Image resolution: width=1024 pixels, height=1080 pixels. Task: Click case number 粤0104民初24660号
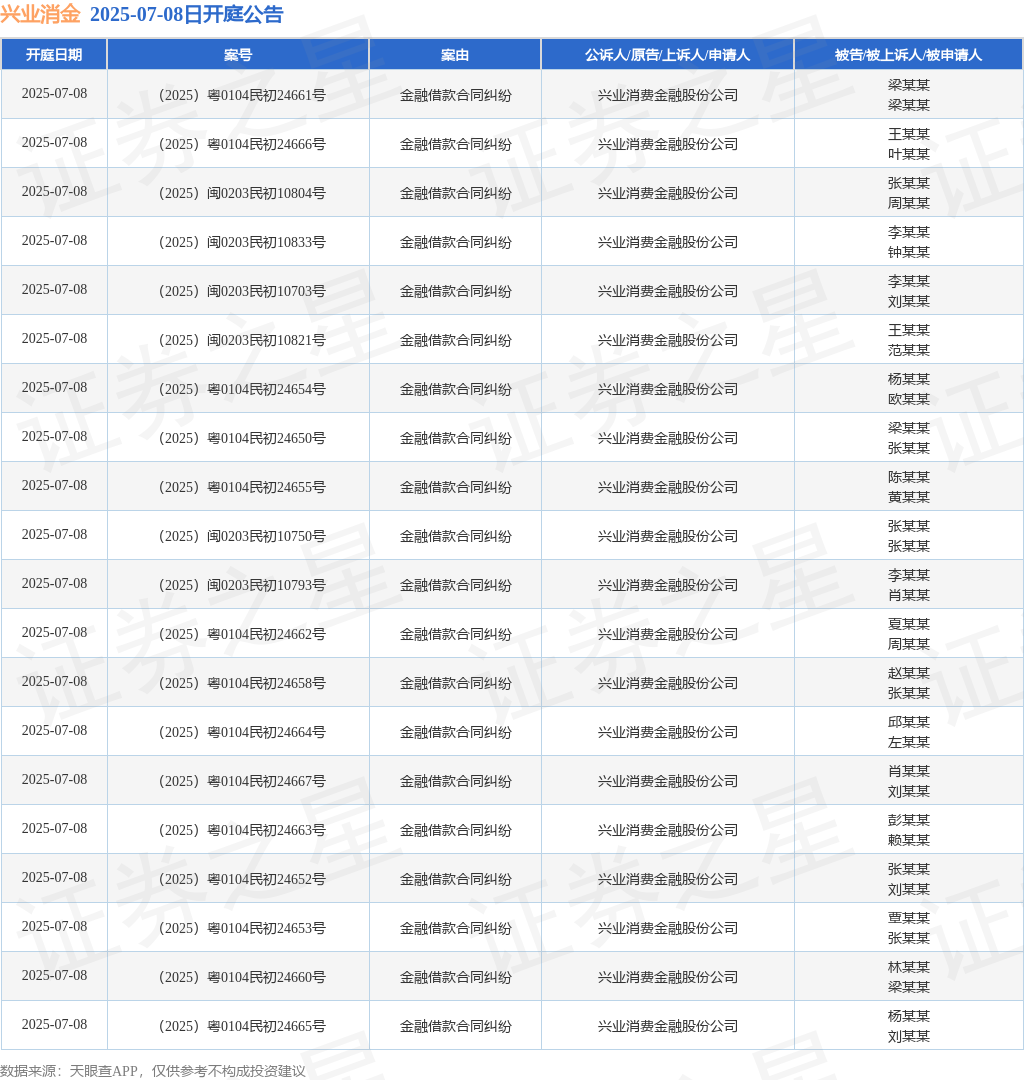242,975
